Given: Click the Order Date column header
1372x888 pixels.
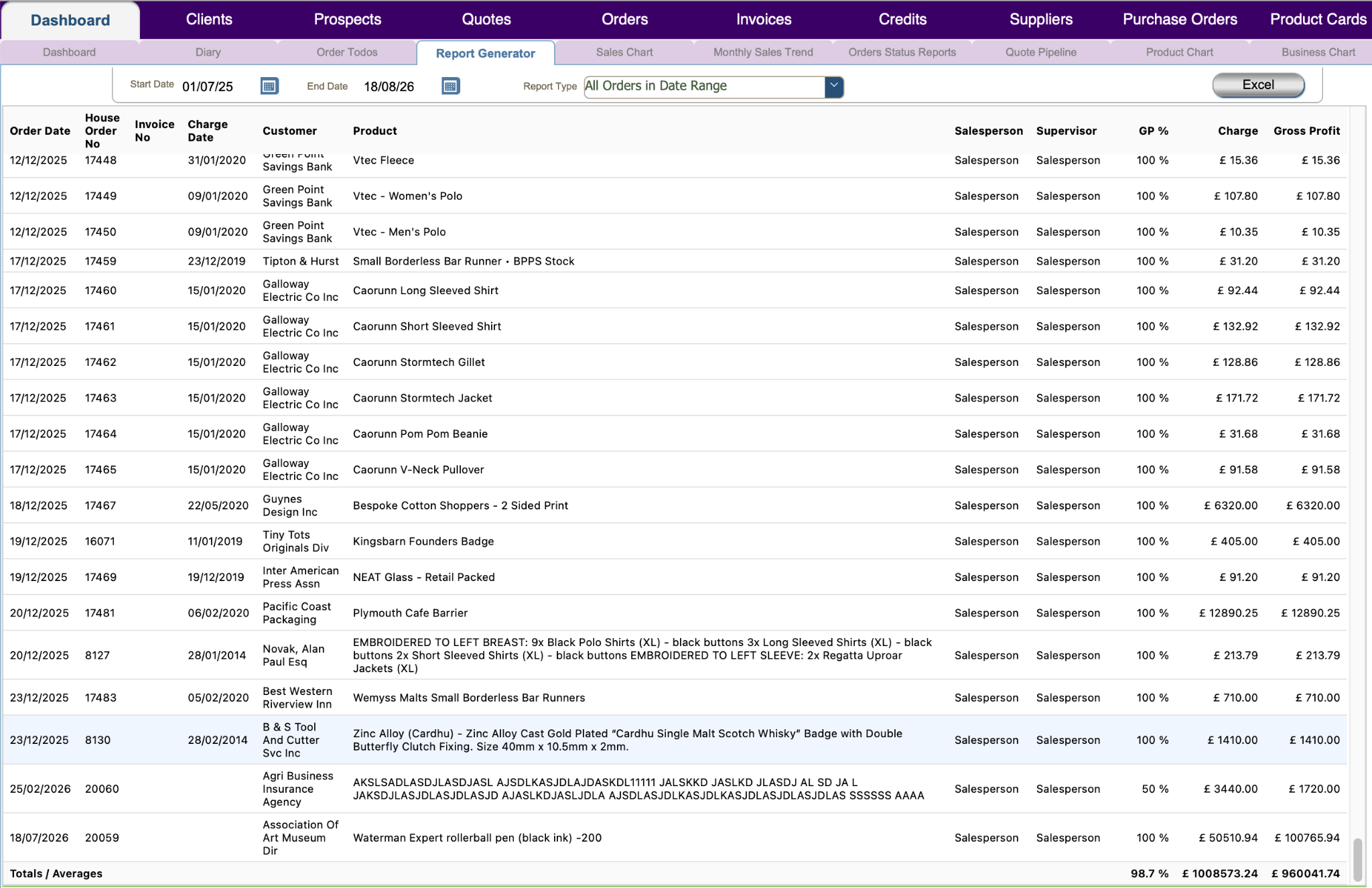Looking at the screenshot, I should coord(40,131).
